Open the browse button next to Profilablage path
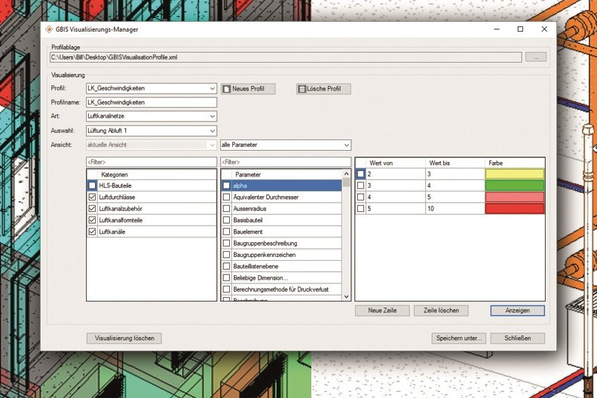The width and height of the screenshot is (597, 398). [x=536, y=58]
